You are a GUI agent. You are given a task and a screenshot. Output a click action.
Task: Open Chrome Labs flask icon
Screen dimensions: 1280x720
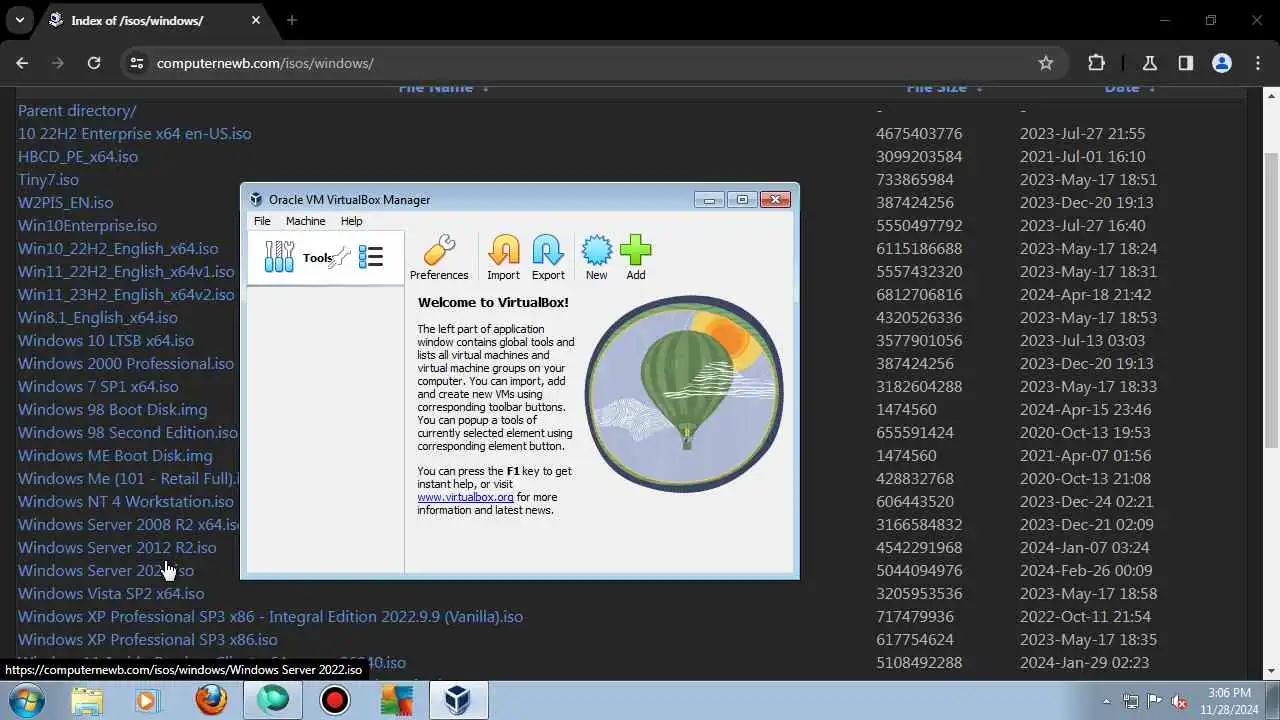tap(1150, 63)
